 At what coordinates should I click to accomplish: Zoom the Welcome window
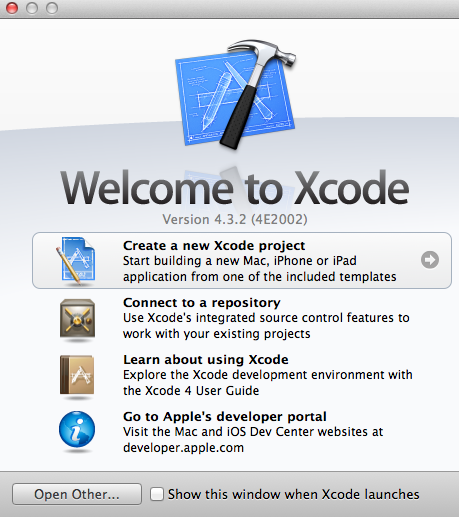(x=52, y=7)
